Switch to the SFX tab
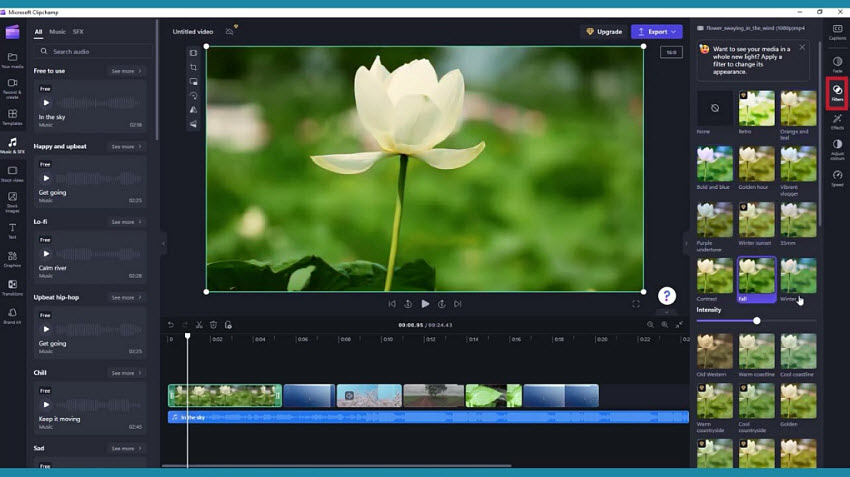 click(x=78, y=31)
